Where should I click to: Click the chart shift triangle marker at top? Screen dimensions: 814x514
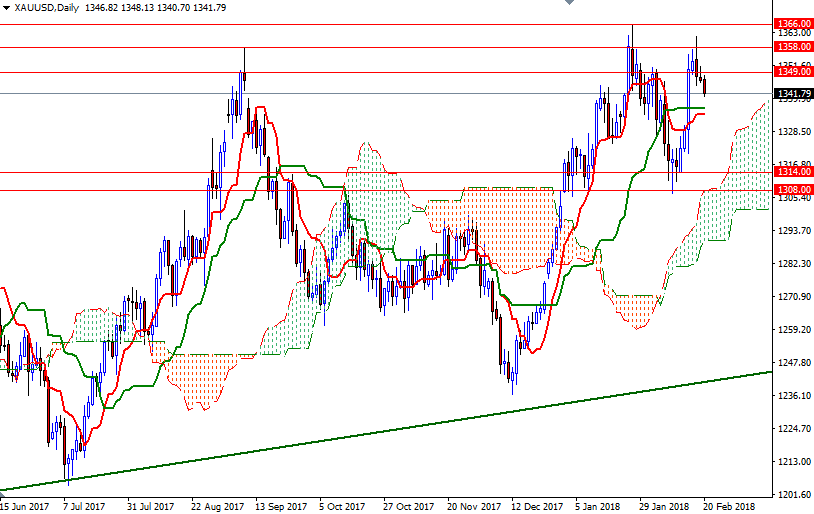tap(569, 4)
